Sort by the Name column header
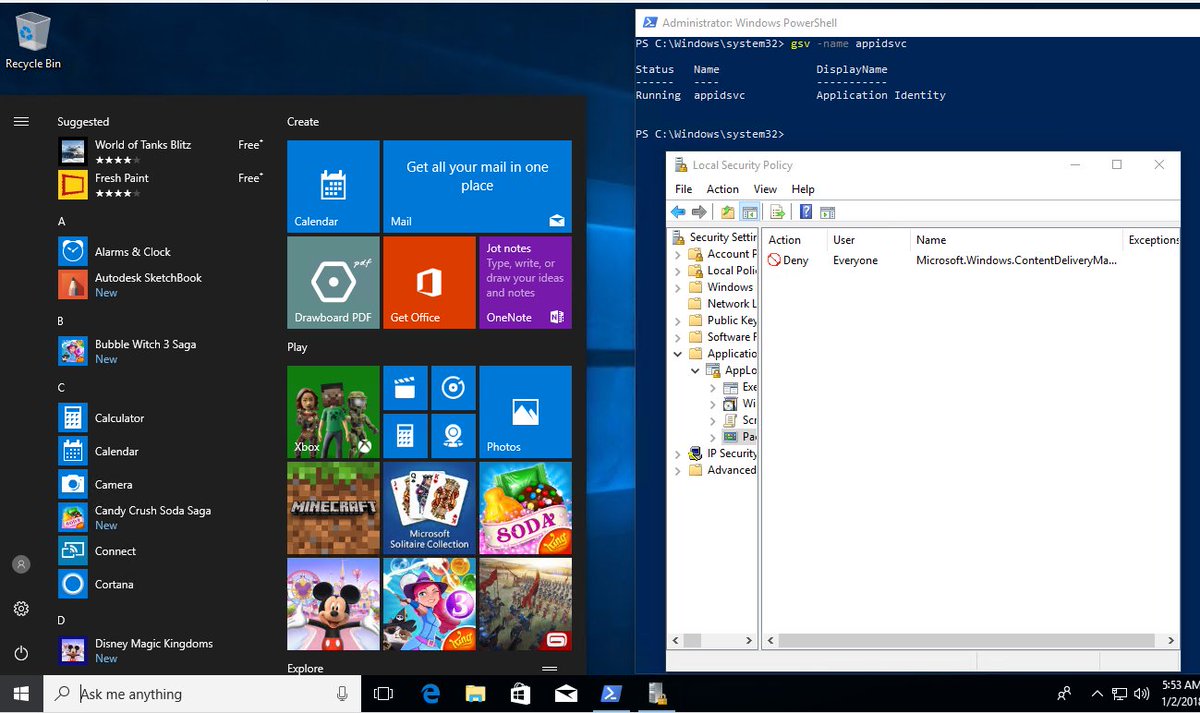This screenshot has height=713, width=1200. point(1016,240)
